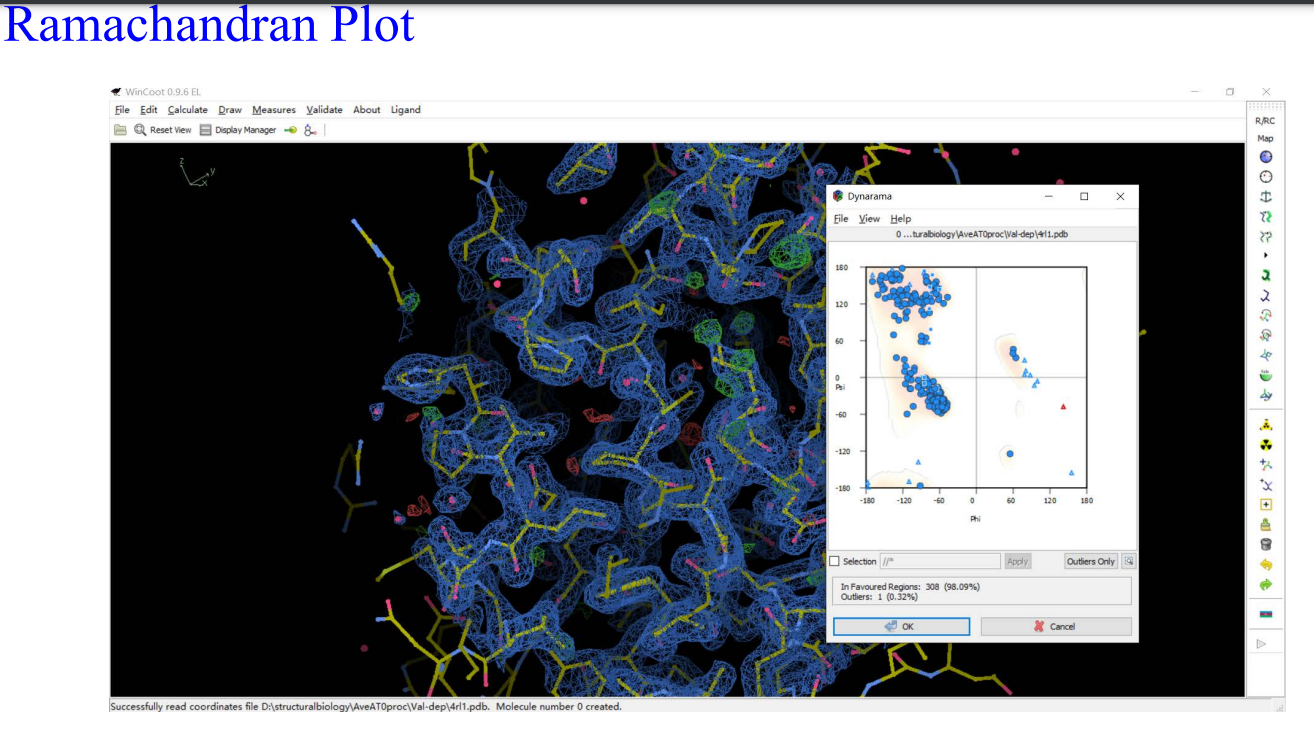Viewport: 1314px width, 731px height.
Task: Click the Fix Atoms anchor icon
Action: click(1266, 196)
